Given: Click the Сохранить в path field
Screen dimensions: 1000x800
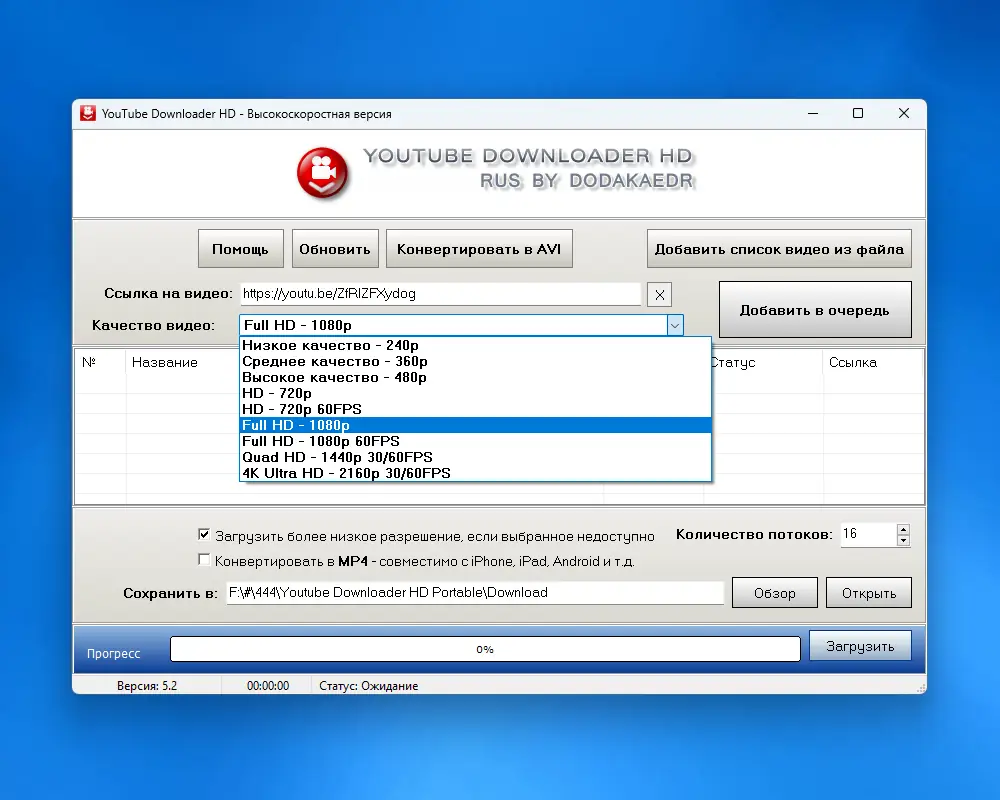Looking at the screenshot, I should click(x=475, y=593).
